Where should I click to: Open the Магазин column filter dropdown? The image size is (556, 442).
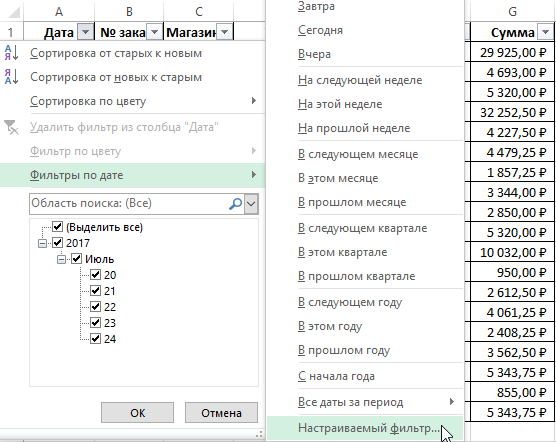tap(224, 32)
